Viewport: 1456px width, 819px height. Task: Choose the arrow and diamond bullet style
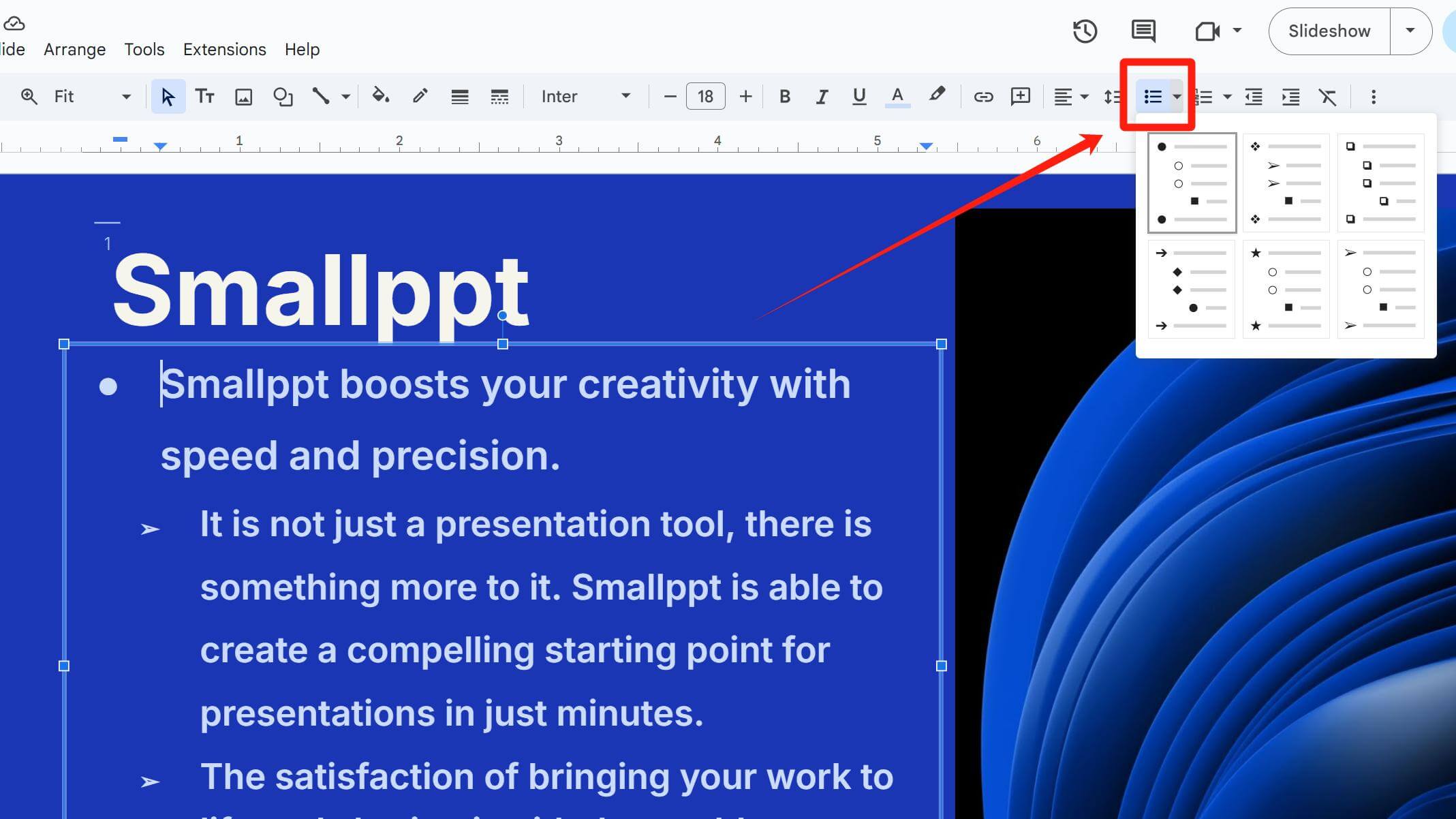pos(1192,289)
